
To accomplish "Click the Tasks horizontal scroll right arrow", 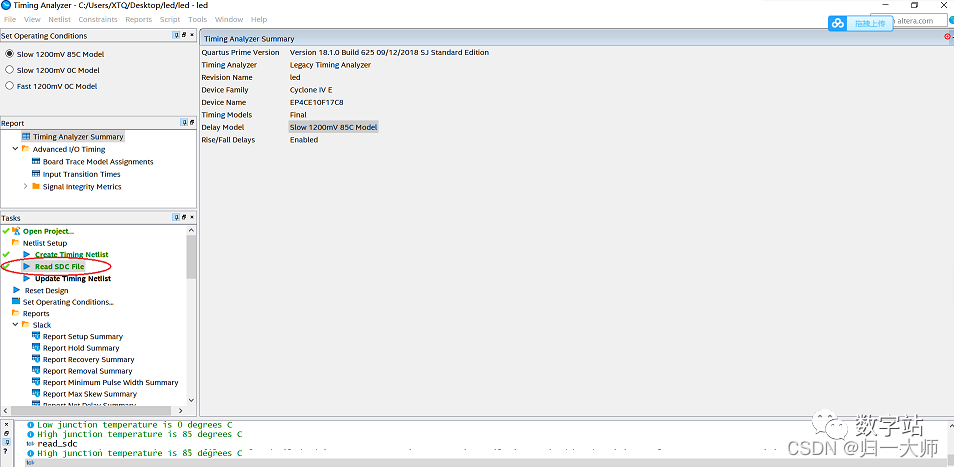I will coord(181,411).
